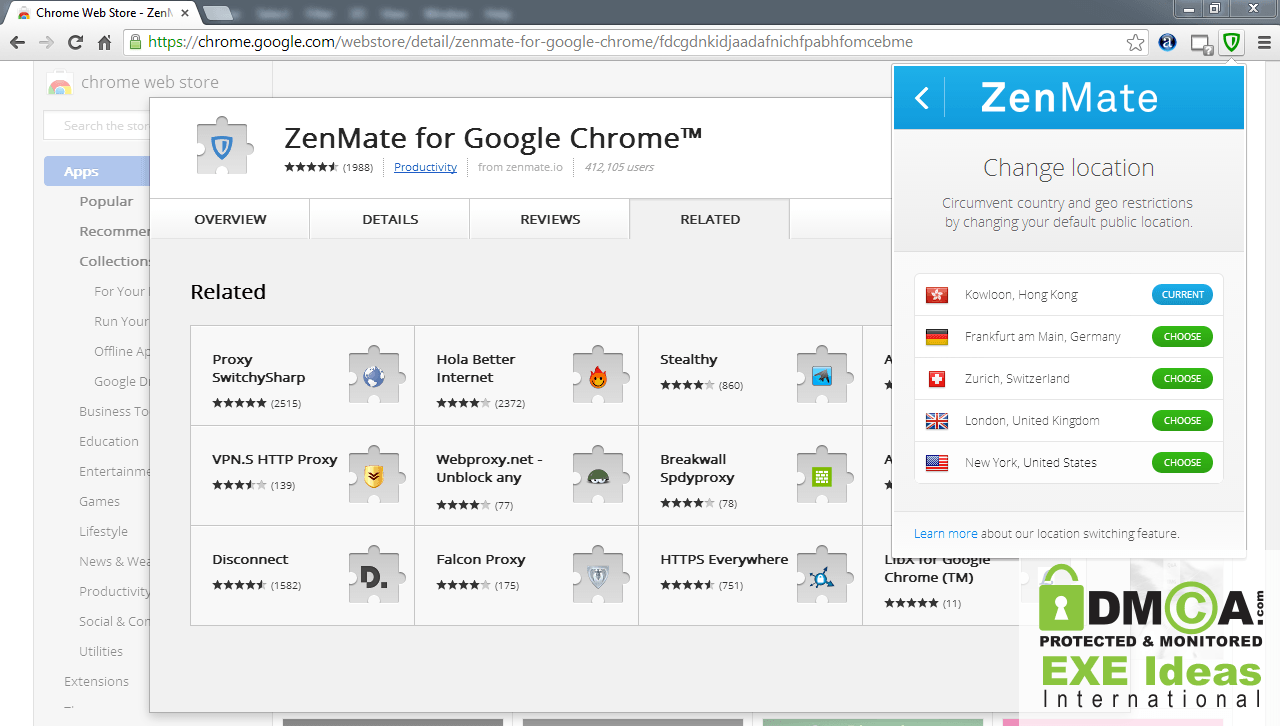Open VPN.S HTTP Proxy title
The image size is (1280, 726).
pyautogui.click(x=275, y=459)
